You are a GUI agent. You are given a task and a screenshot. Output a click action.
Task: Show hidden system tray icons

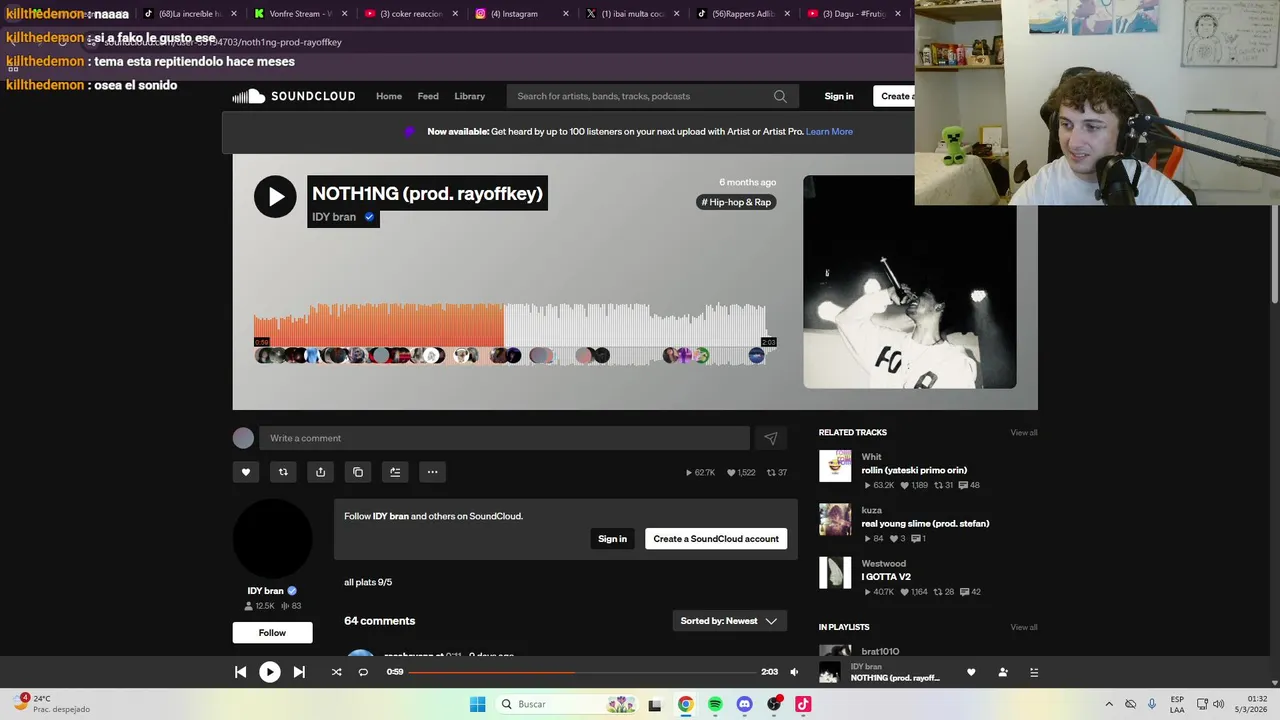coord(1108,704)
